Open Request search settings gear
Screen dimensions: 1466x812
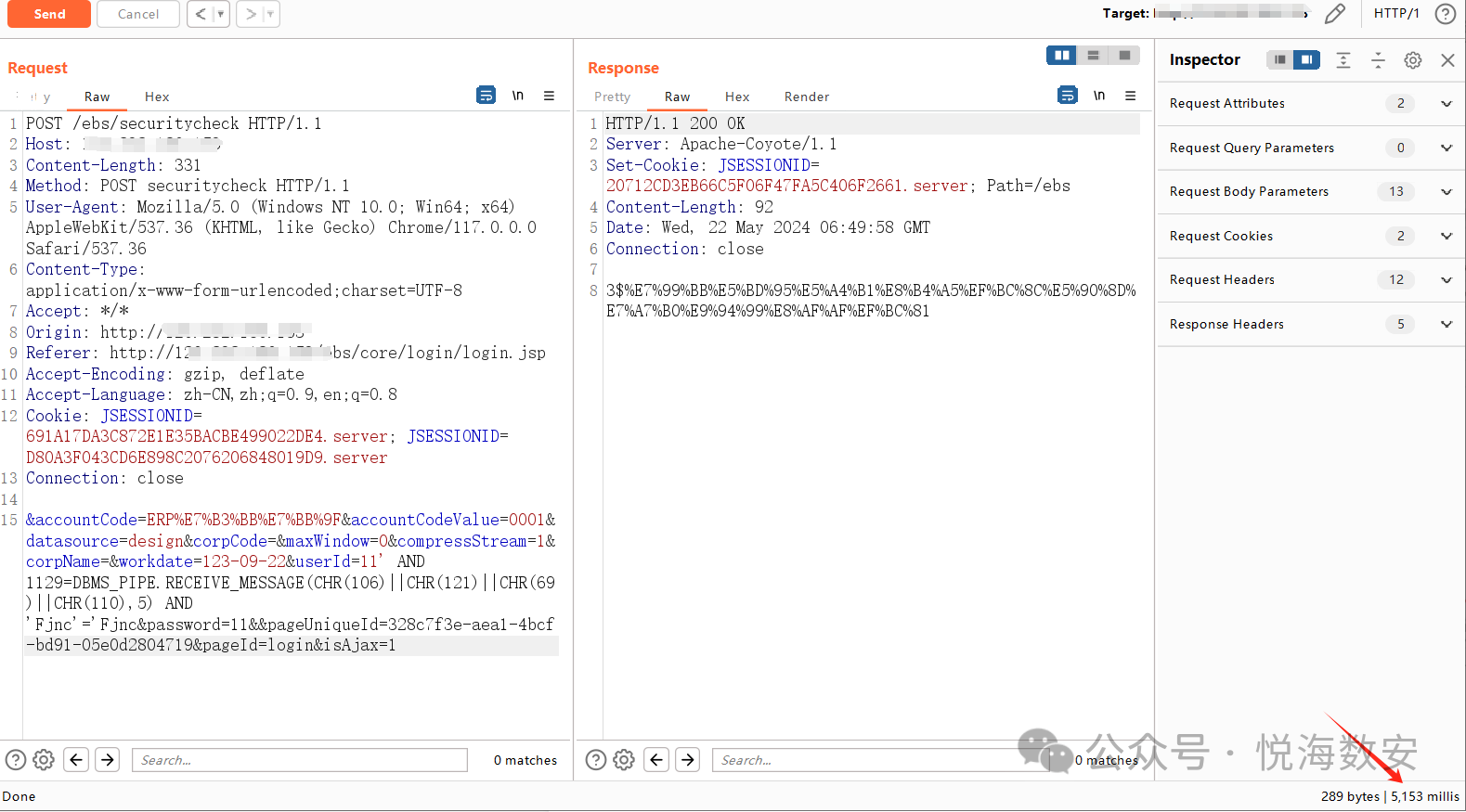(x=44, y=760)
